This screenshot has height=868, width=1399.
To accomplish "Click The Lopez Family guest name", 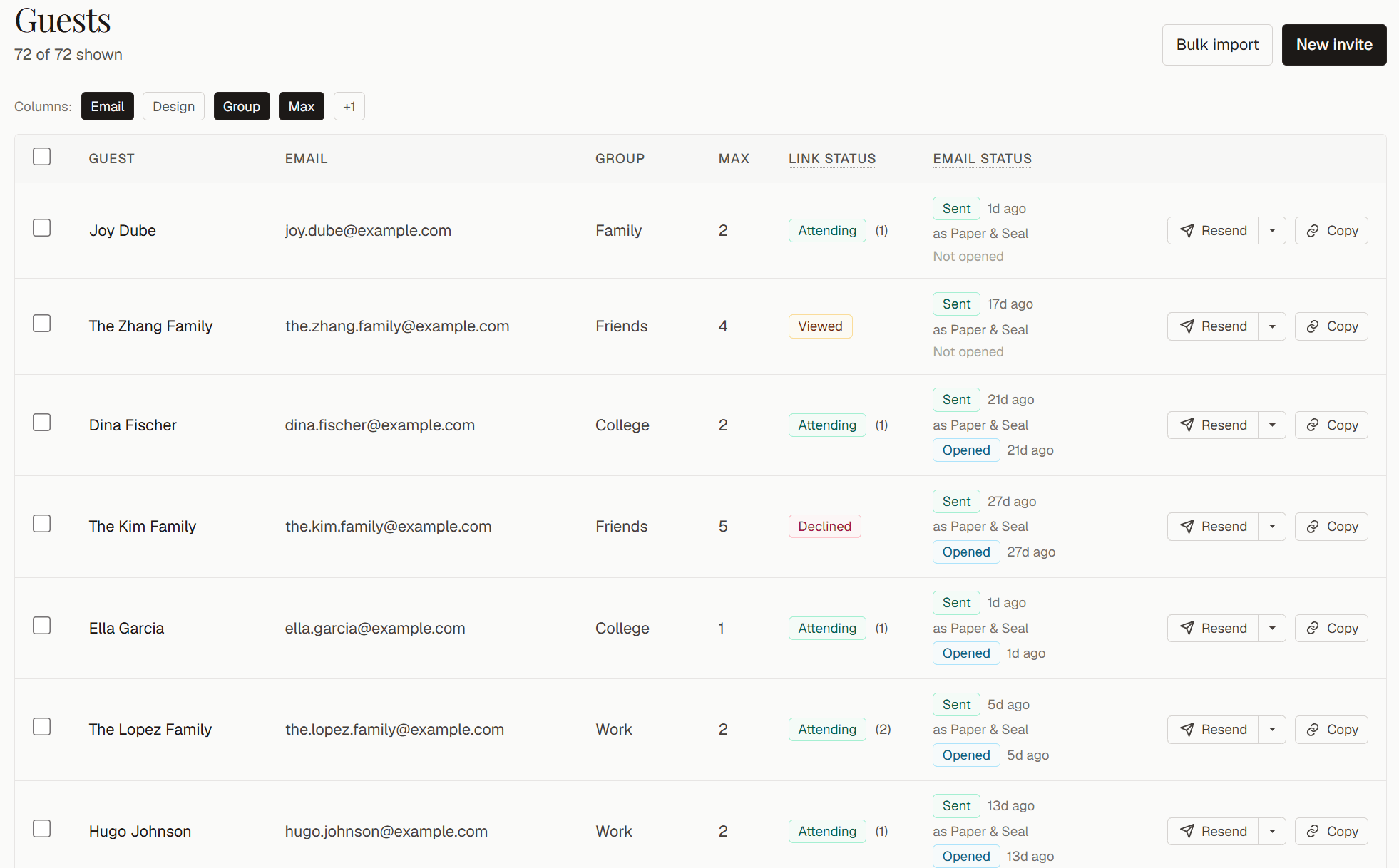I will pyautogui.click(x=150, y=730).
